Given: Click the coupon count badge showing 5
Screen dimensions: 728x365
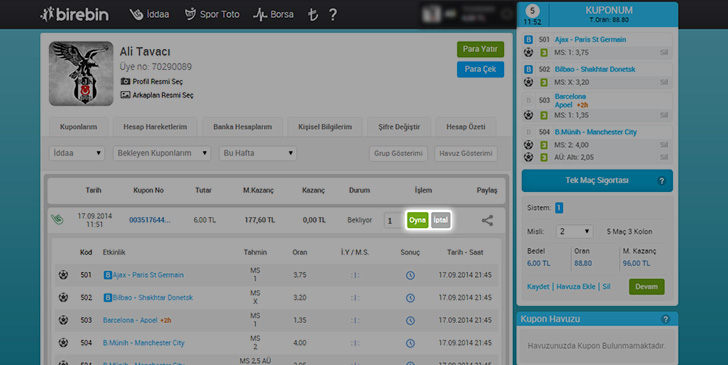Looking at the screenshot, I should point(532,11).
